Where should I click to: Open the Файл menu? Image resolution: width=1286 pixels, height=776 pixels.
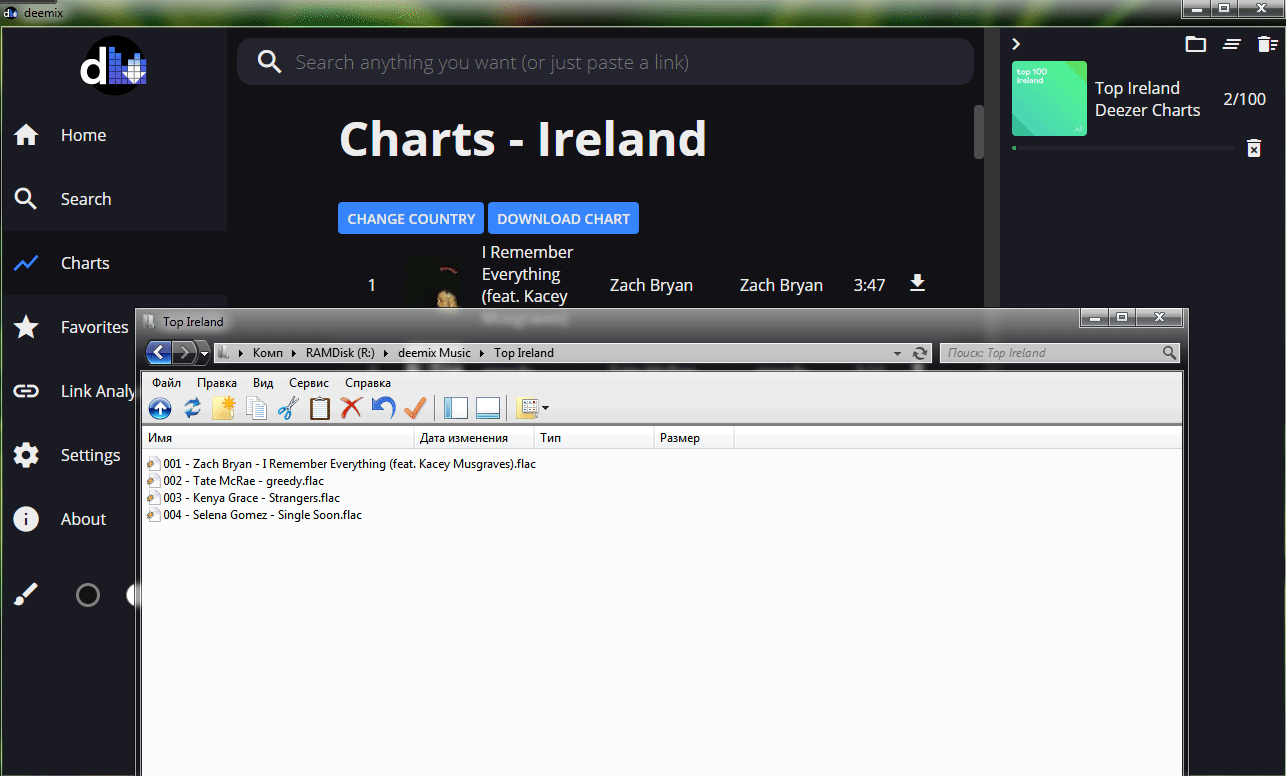(x=167, y=383)
